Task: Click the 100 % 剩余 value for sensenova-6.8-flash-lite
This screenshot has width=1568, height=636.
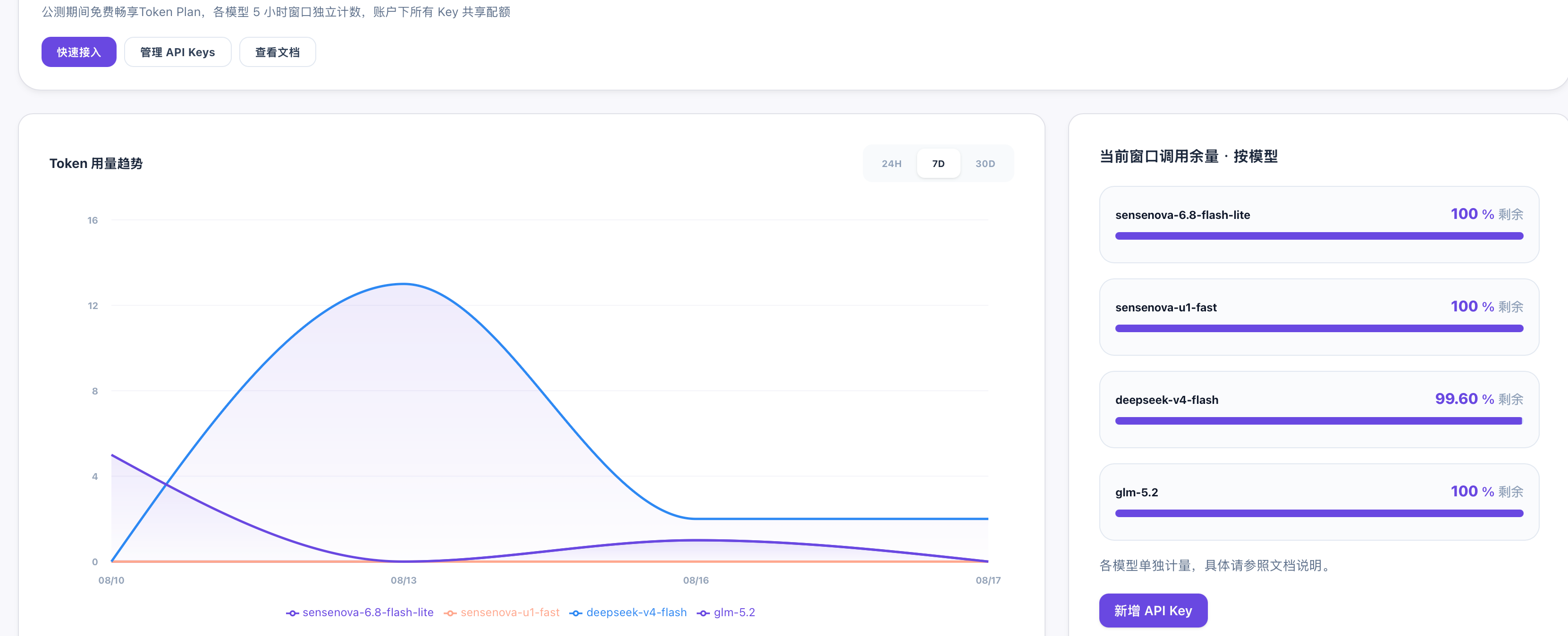Action: pyautogui.click(x=1487, y=214)
